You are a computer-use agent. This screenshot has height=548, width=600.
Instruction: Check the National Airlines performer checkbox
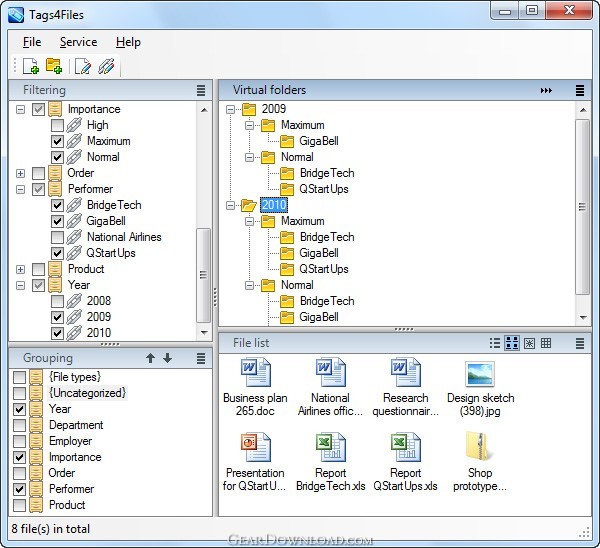[57, 237]
